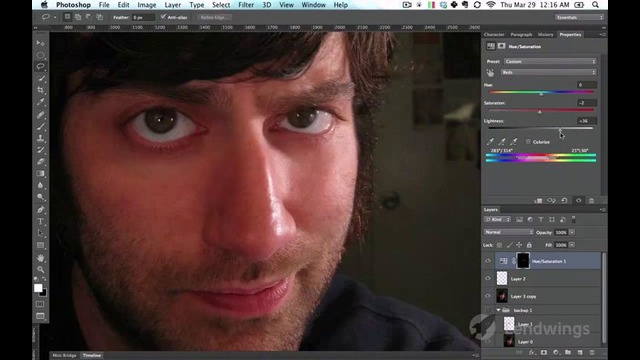Delete adjustment with Properties trash icon
This screenshot has height=360, width=640.
coord(591,200)
